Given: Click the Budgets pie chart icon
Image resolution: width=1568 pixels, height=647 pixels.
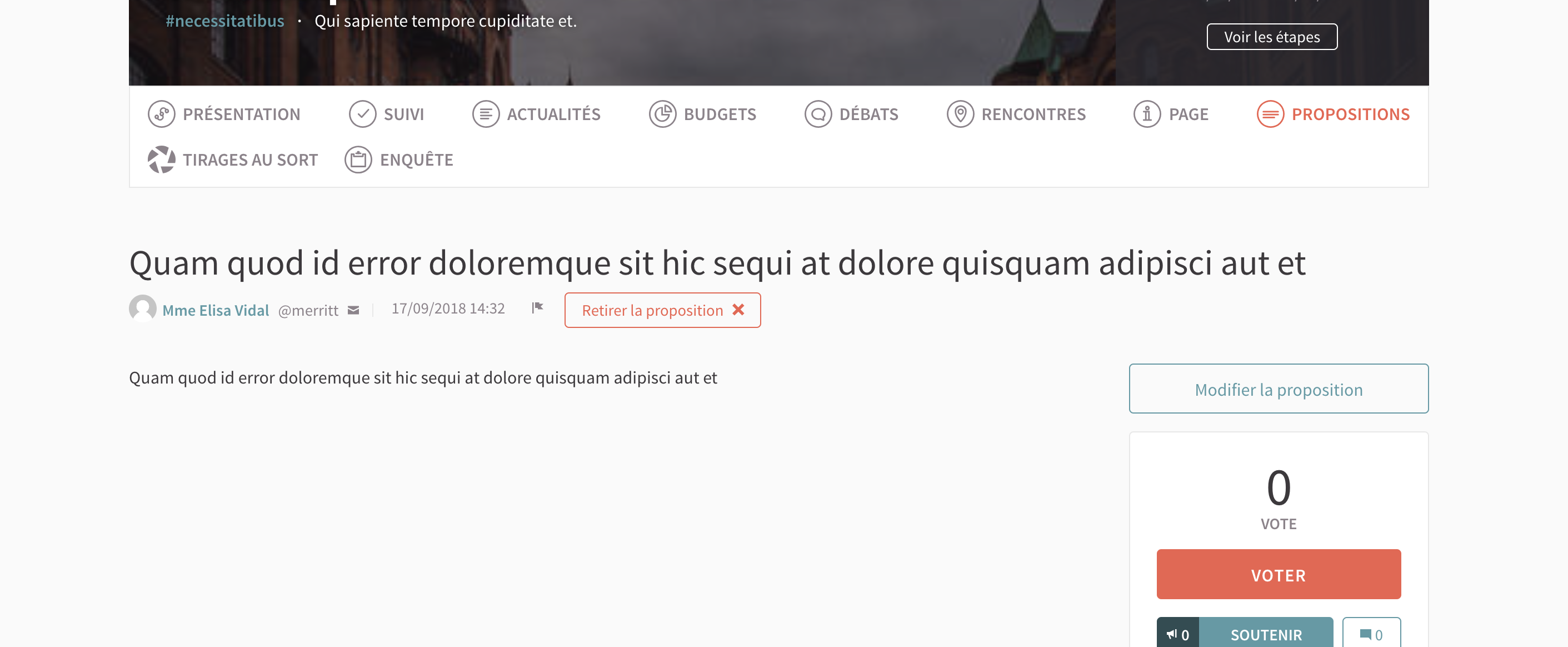Looking at the screenshot, I should click(x=662, y=114).
